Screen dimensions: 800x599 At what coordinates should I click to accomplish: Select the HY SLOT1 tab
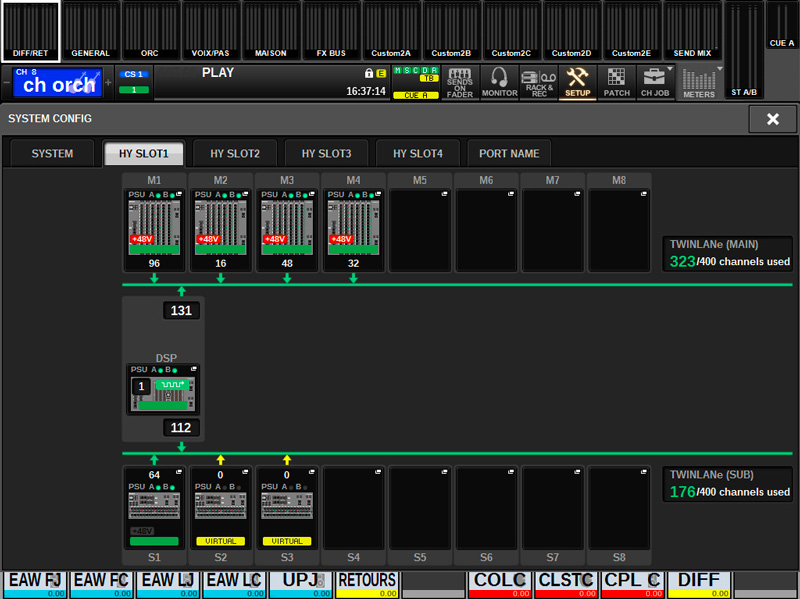(x=143, y=153)
